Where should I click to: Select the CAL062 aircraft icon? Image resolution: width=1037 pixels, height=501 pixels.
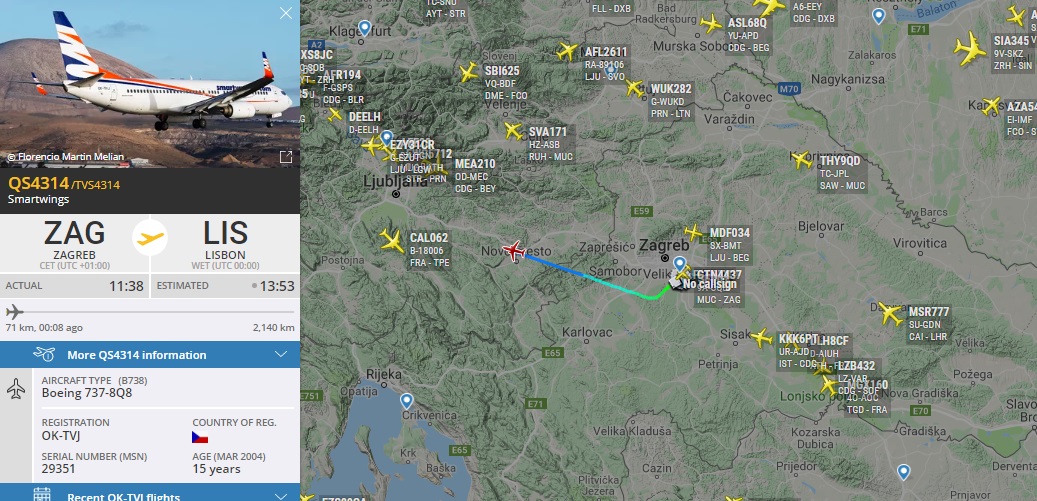392,241
